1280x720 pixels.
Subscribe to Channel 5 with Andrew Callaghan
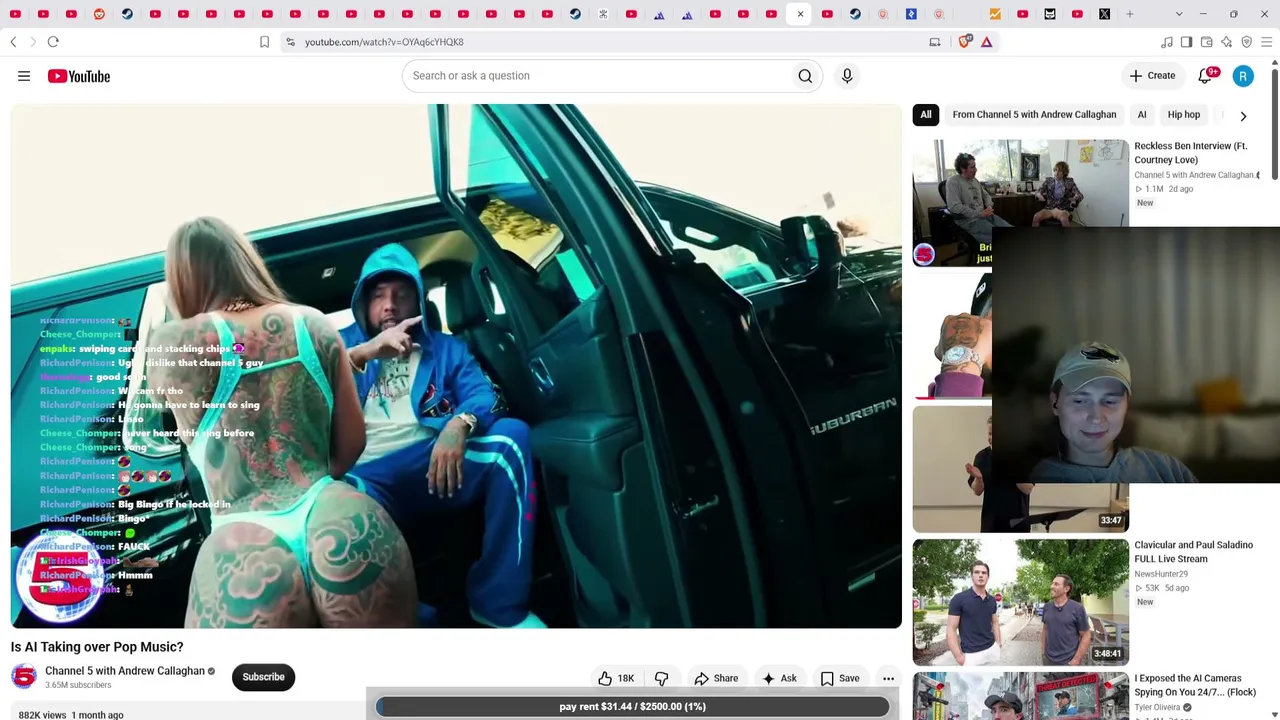pos(264,677)
